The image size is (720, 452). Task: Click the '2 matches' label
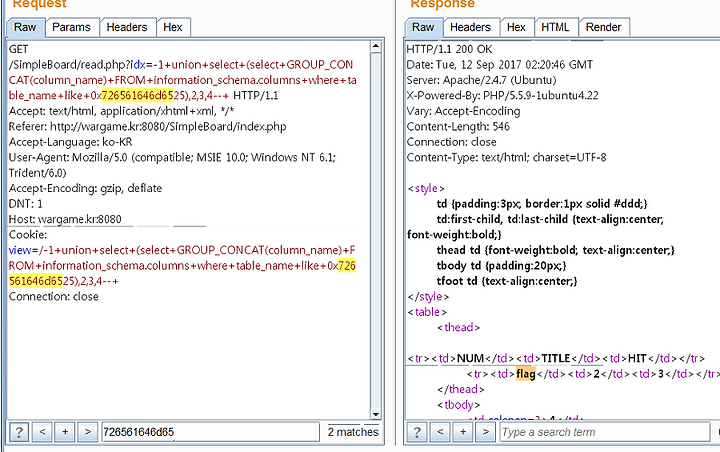(353, 432)
